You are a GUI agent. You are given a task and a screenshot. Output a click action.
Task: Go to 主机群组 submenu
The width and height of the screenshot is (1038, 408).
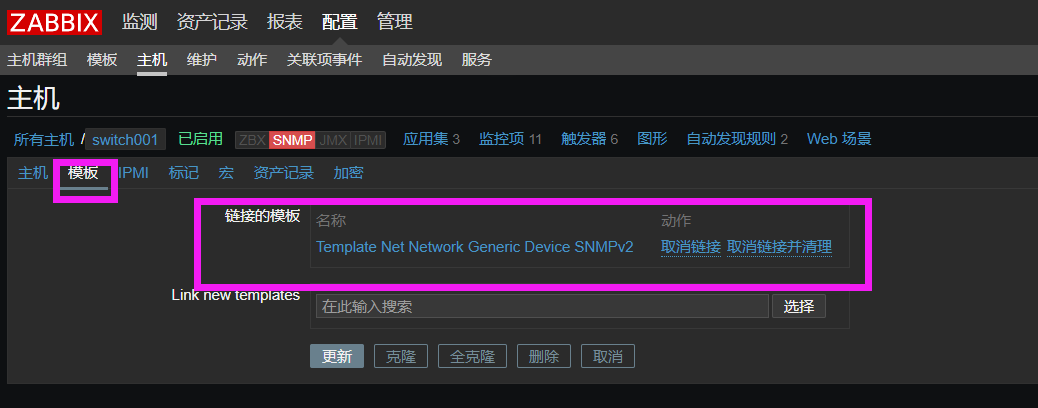tap(37, 60)
